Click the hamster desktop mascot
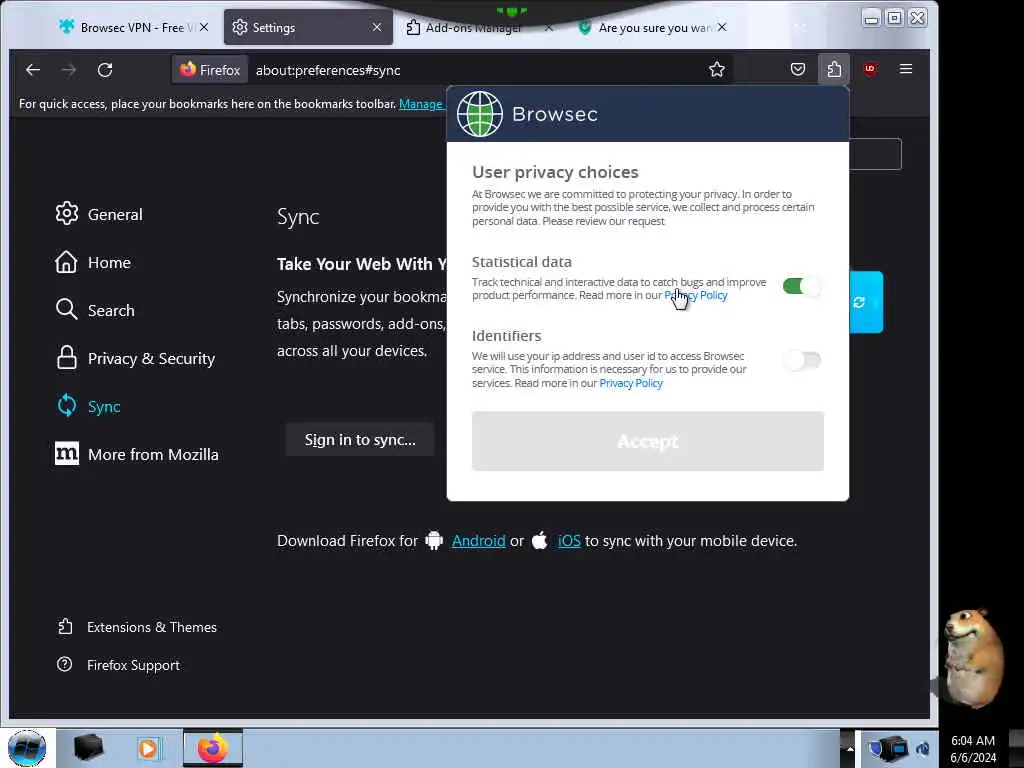 [x=972, y=658]
